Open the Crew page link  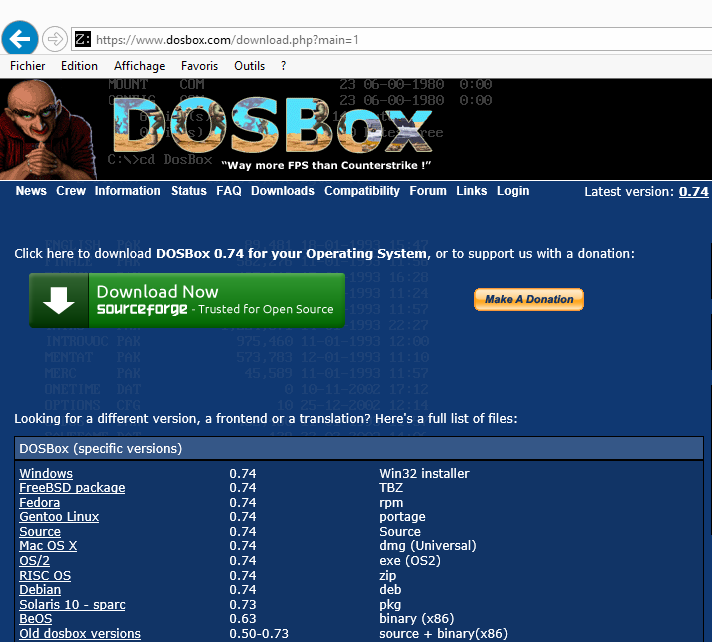pyautogui.click(x=71, y=191)
